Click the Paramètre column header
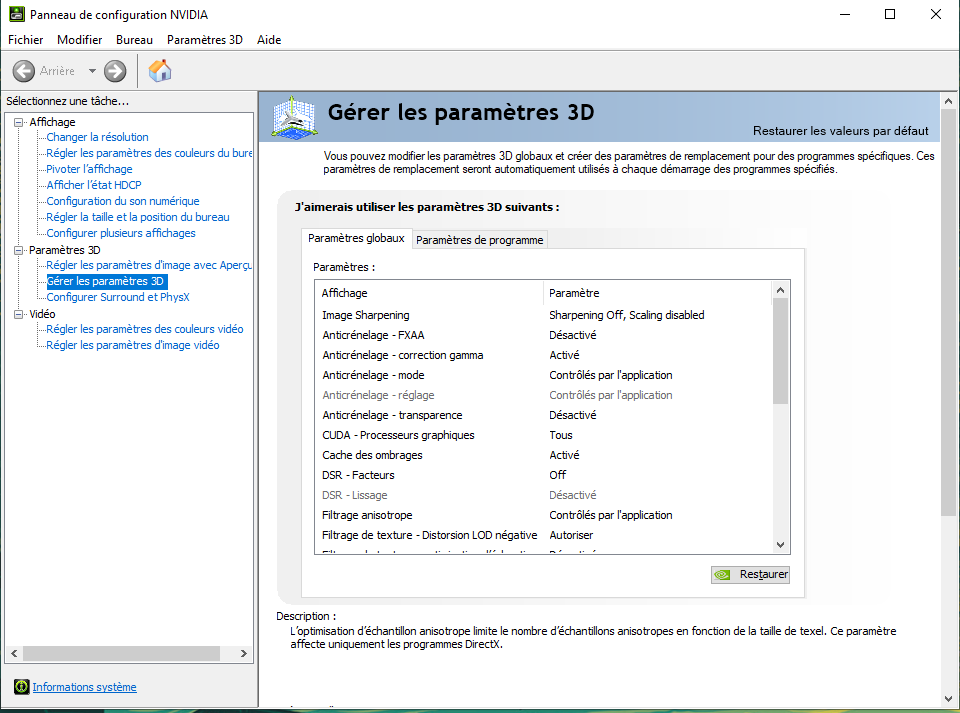This screenshot has height=713, width=960. click(658, 293)
